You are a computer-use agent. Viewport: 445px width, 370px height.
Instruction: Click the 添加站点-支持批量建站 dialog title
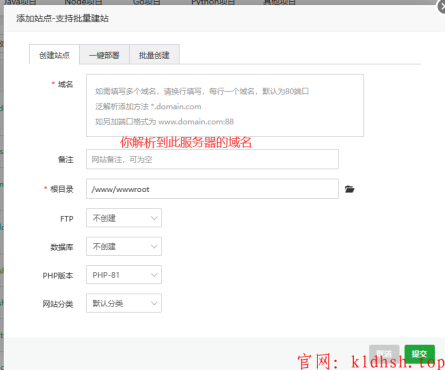[x=62, y=18]
